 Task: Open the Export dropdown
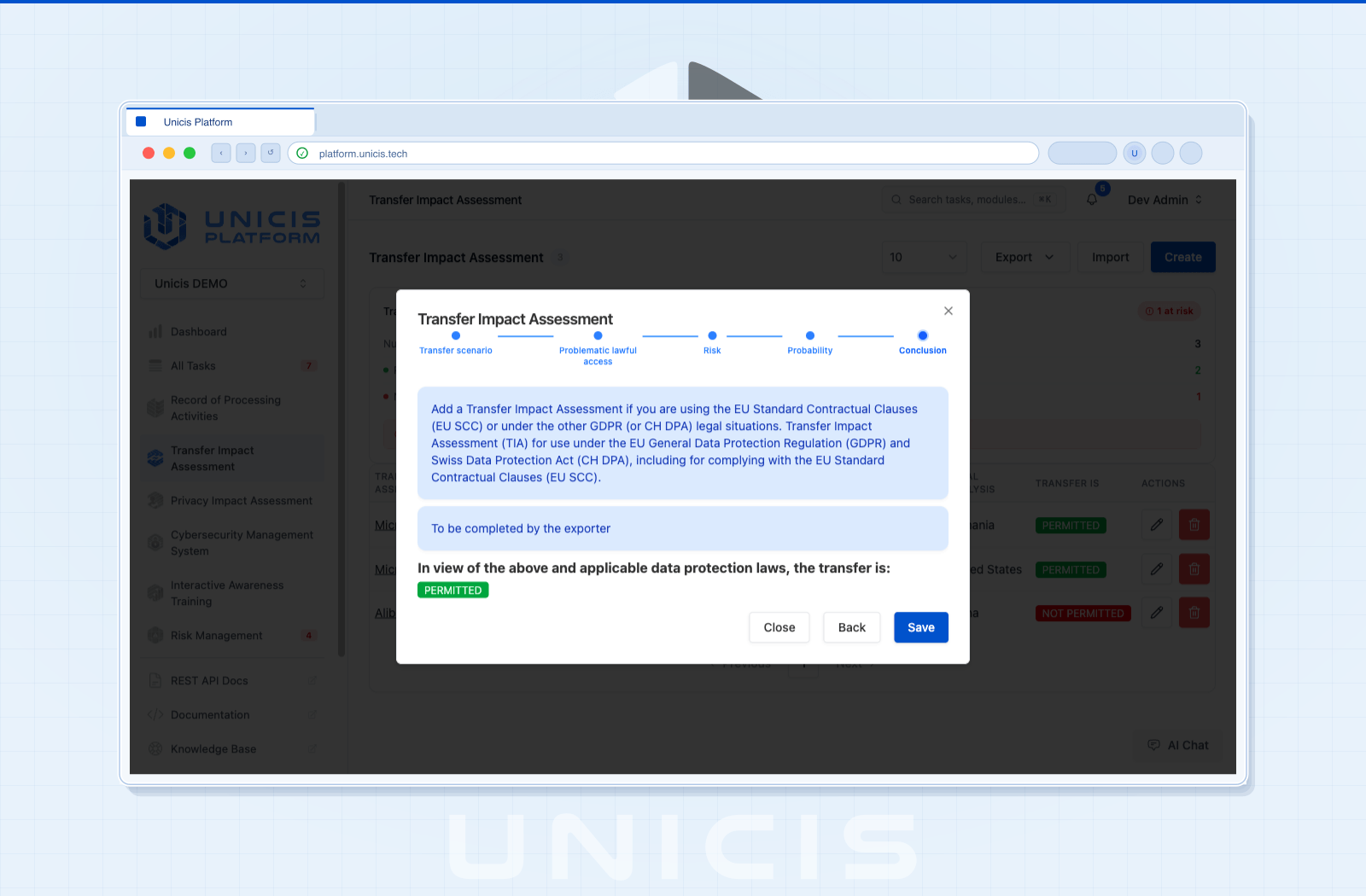click(x=1024, y=257)
